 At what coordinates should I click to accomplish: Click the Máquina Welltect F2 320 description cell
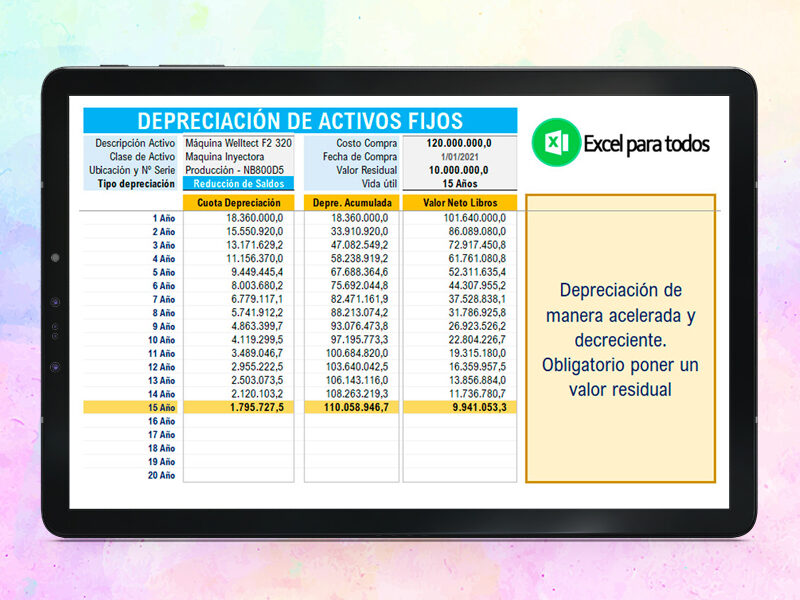tap(238, 143)
